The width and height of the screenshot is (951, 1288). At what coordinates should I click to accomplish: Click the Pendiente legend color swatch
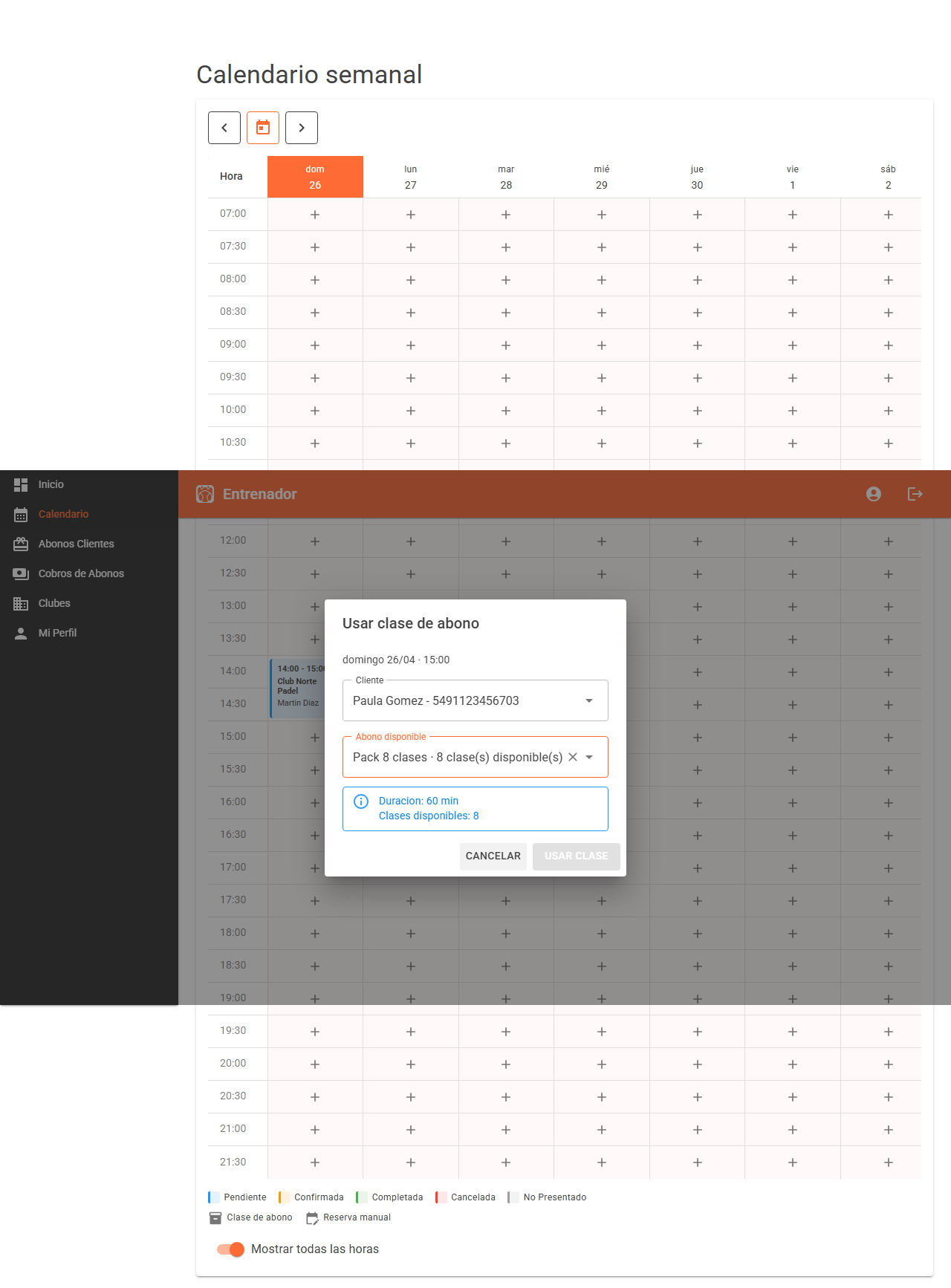tap(213, 1197)
